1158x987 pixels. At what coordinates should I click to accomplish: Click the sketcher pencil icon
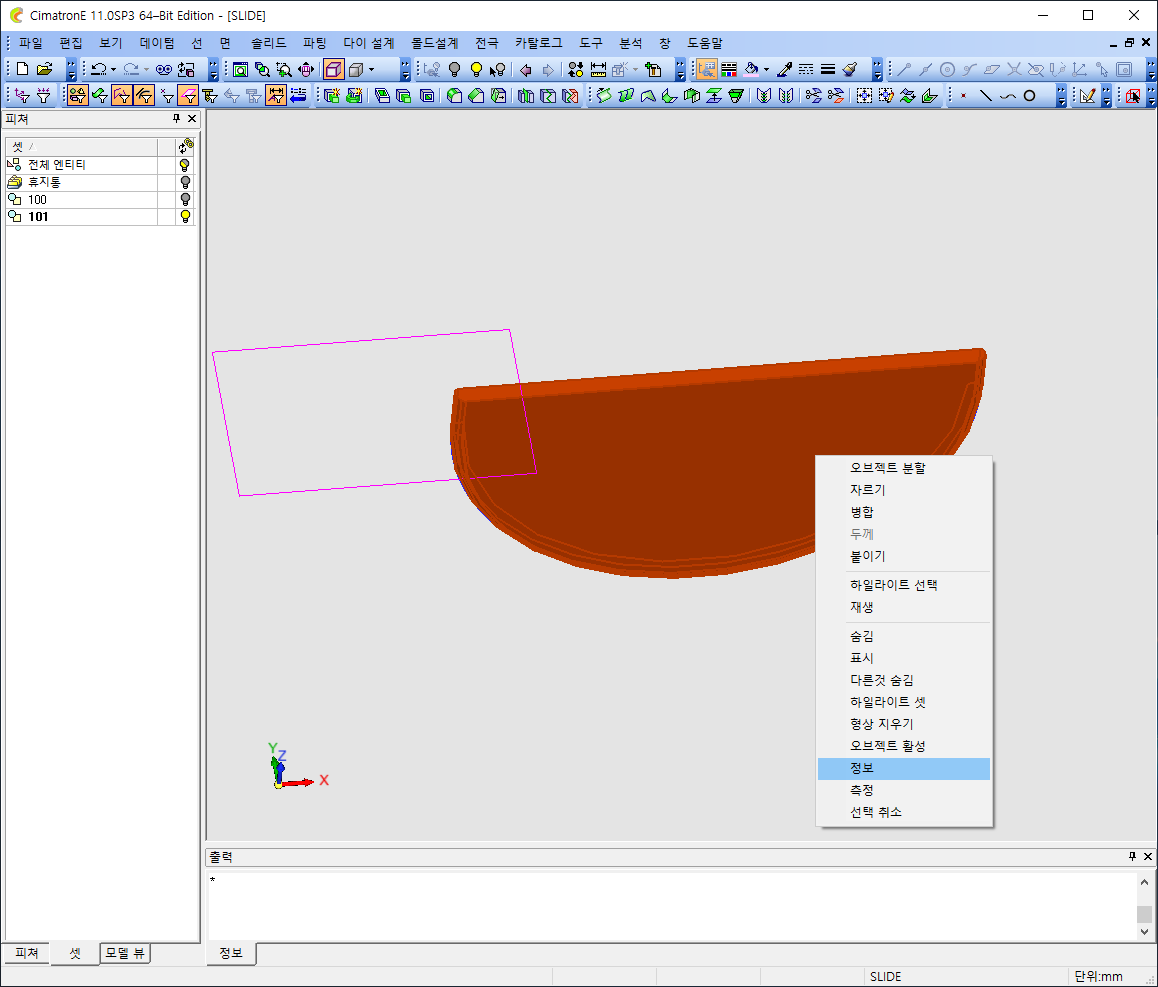(x=1087, y=95)
